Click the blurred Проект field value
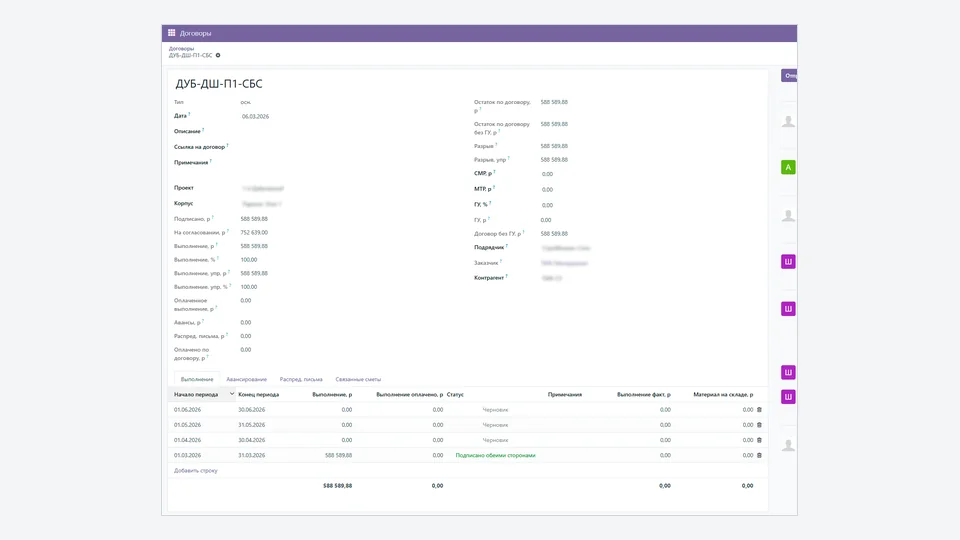This screenshot has height=540, width=960. point(263,189)
